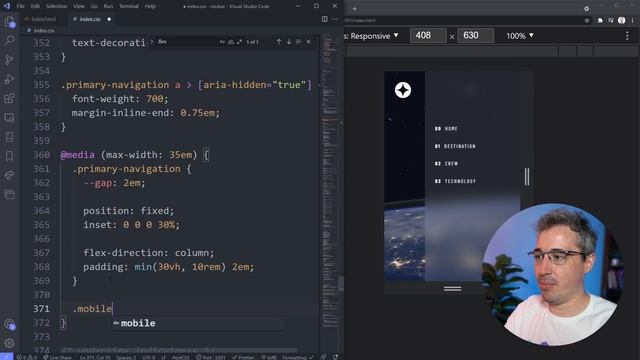Click the viewport bottom-edge resize handle
This screenshot has width=640, height=360.
(x=453, y=289)
